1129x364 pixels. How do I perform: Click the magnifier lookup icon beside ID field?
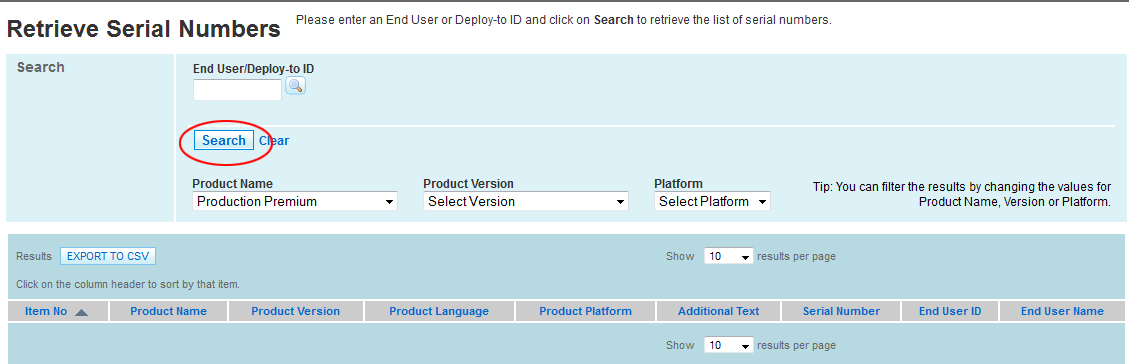click(x=296, y=86)
